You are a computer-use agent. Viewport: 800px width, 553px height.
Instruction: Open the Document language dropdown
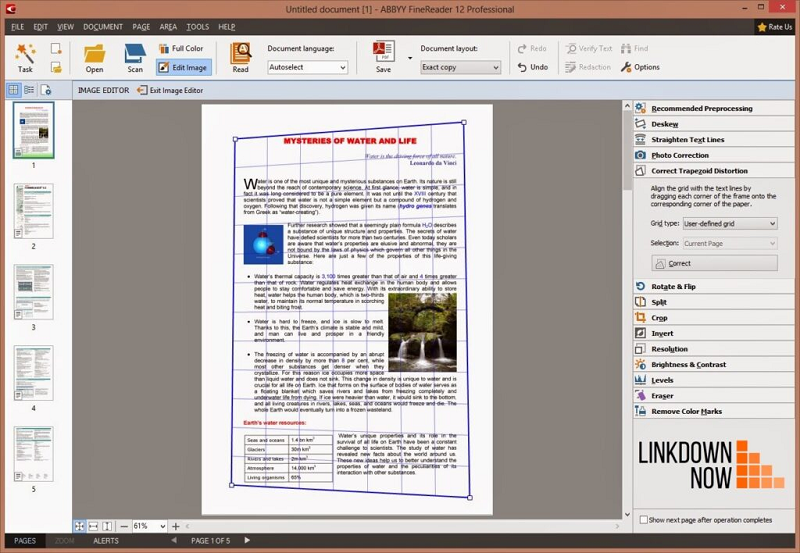tap(307, 68)
